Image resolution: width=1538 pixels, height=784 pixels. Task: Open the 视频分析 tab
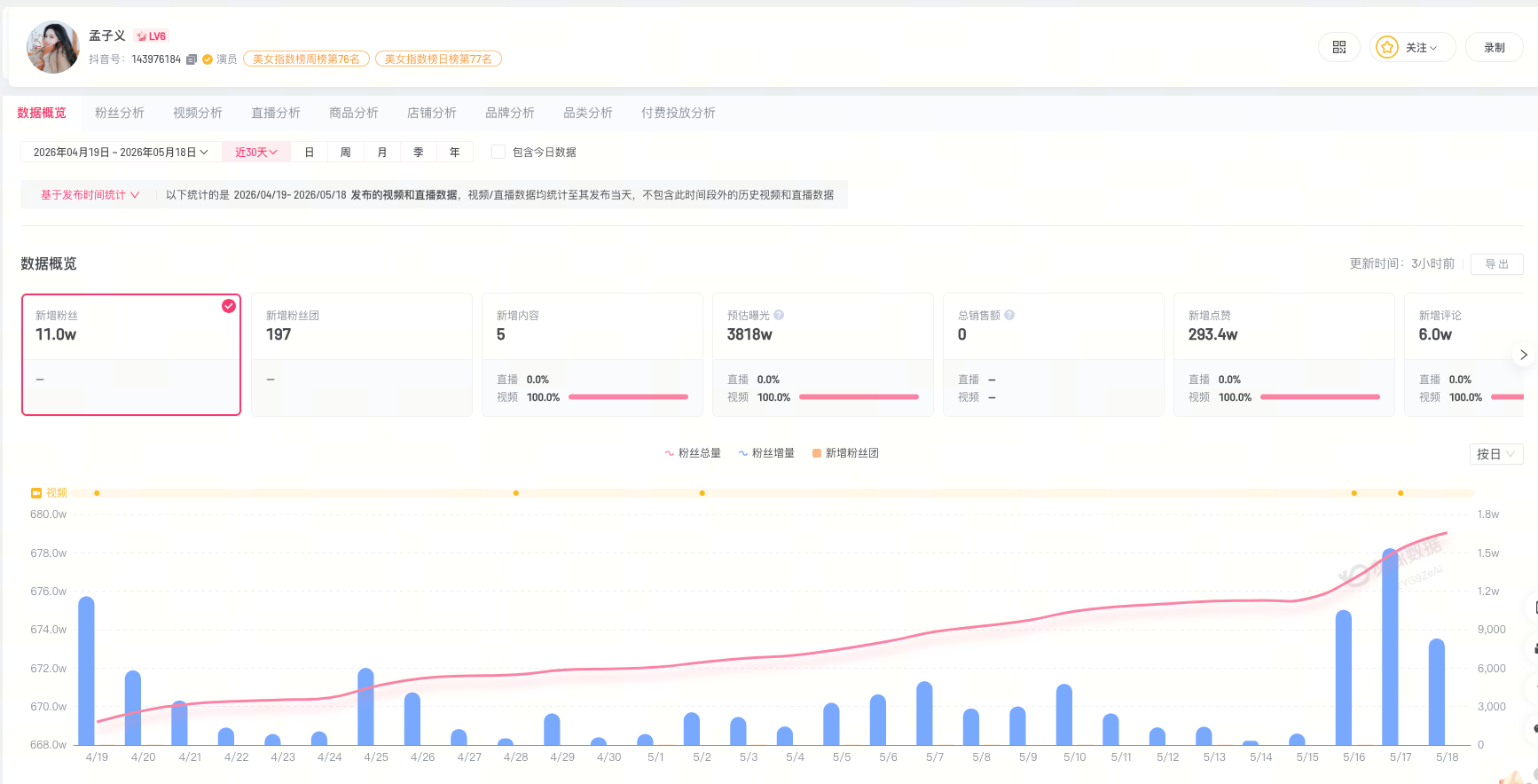coord(198,113)
